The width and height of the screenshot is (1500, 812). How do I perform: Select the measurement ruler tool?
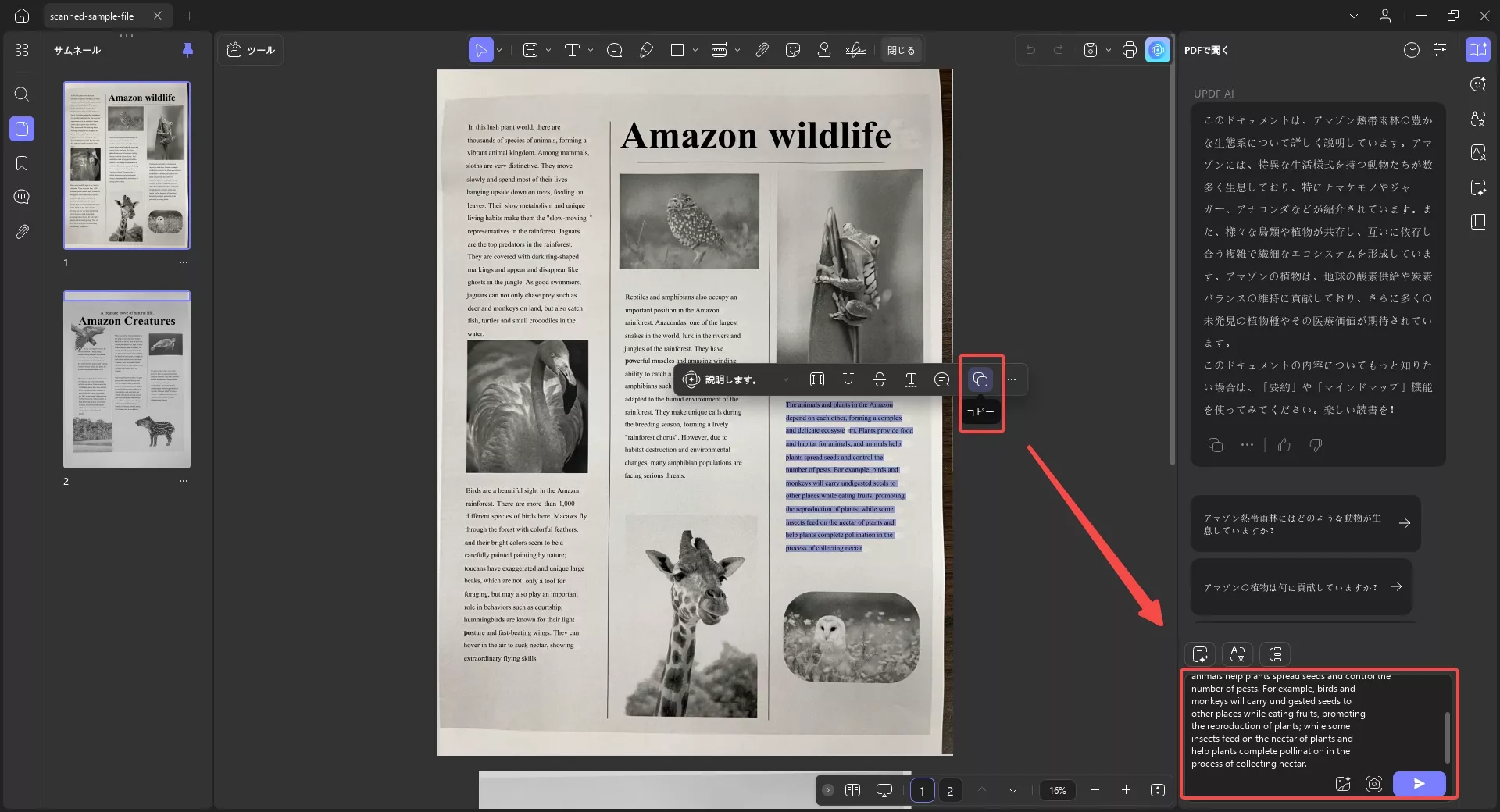pyautogui.click(x=720, y=50)
